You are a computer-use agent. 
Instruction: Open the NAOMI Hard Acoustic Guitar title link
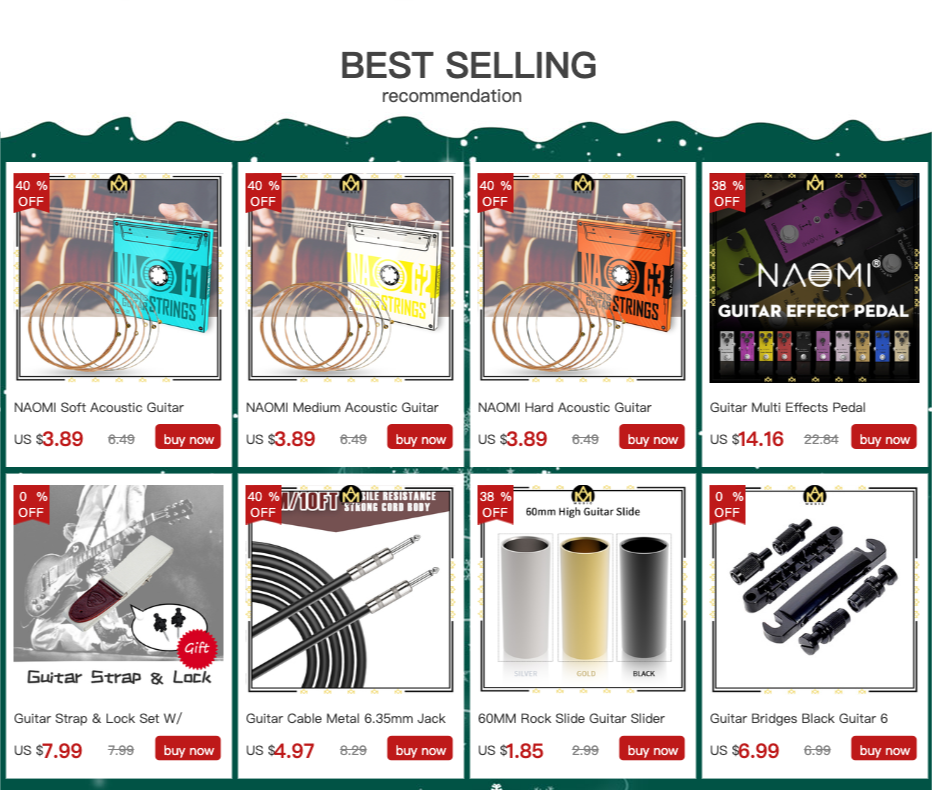[x=565, y=408]
